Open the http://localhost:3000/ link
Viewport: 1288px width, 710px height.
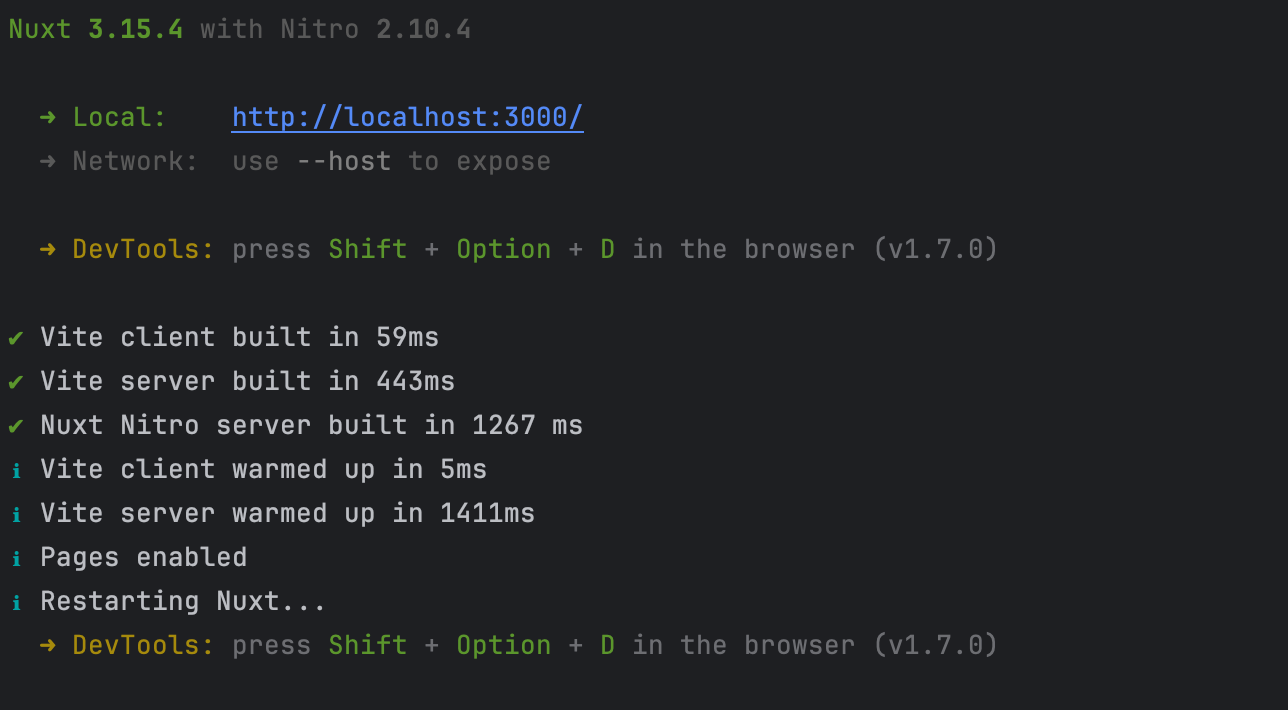click(x=407, y=118)
